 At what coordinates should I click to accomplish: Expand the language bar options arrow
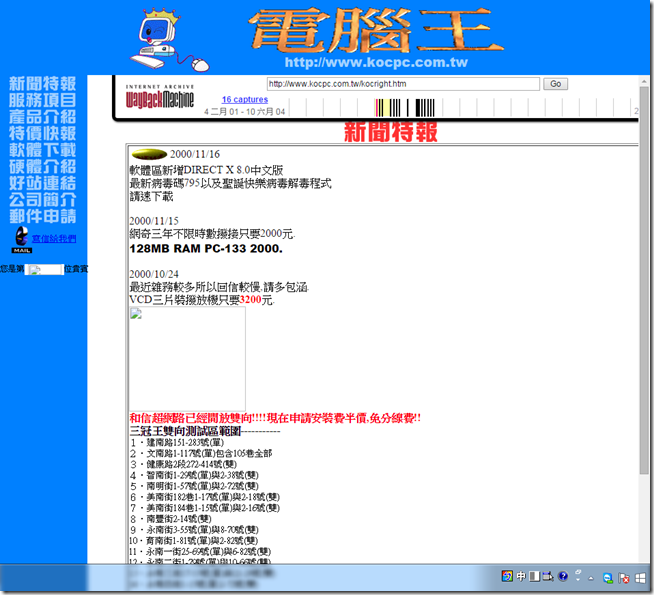point(578,580)
